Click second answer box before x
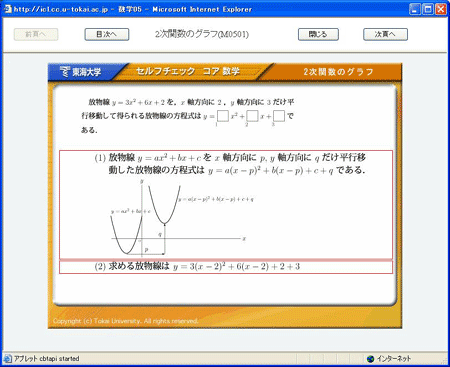 (252, 116)
